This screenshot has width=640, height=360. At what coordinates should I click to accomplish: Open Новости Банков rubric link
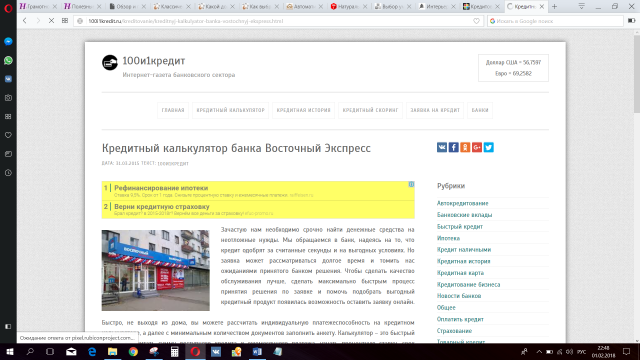pos(459,296)
